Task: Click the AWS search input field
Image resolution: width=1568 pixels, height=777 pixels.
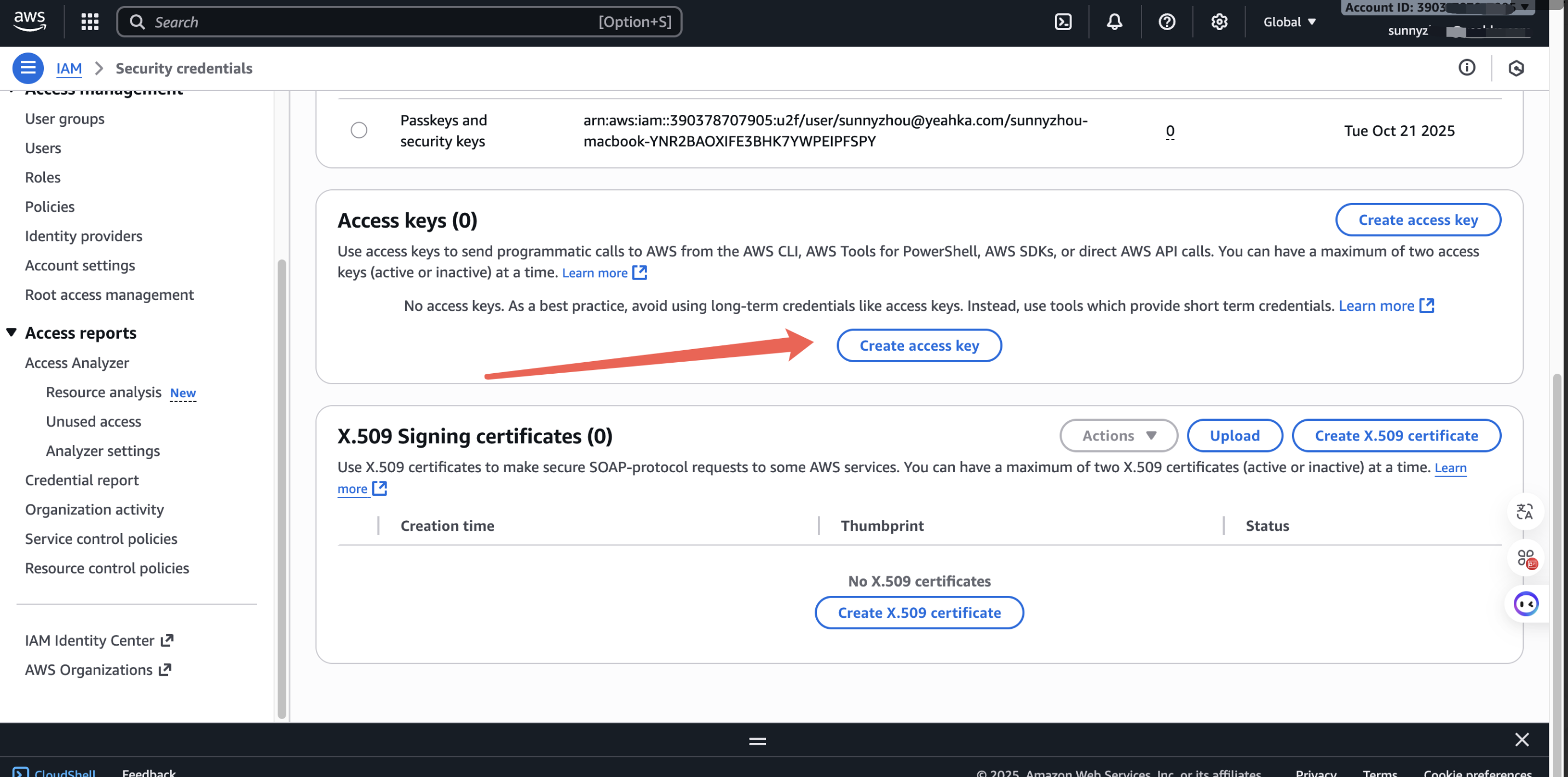Action: coord(365,22)
